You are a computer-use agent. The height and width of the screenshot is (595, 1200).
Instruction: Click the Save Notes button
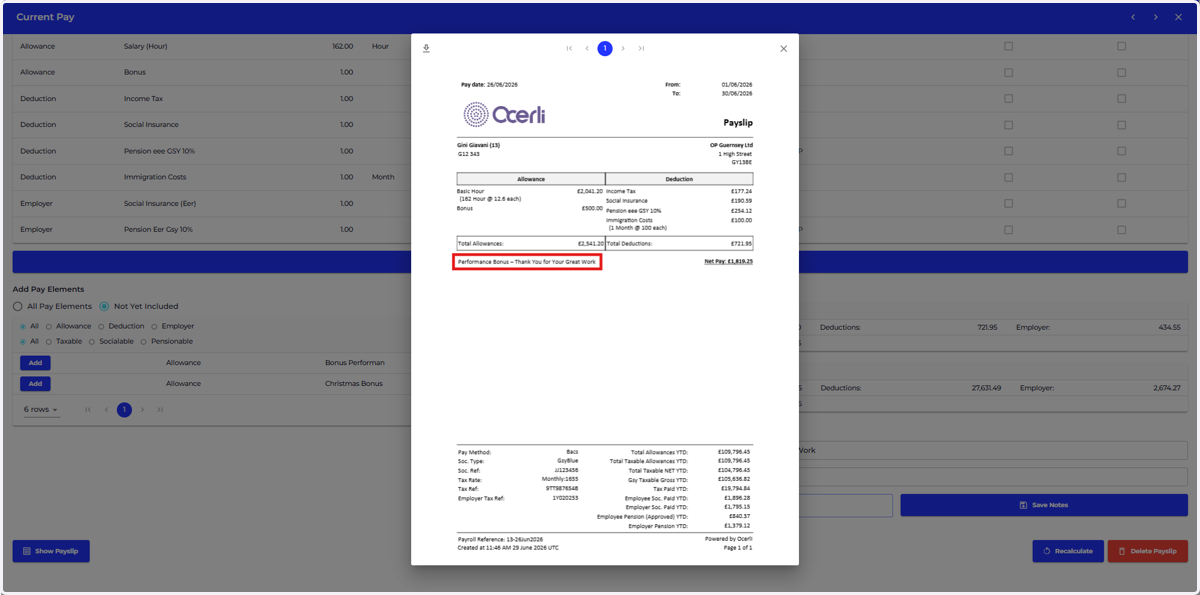click(1044, 505)
